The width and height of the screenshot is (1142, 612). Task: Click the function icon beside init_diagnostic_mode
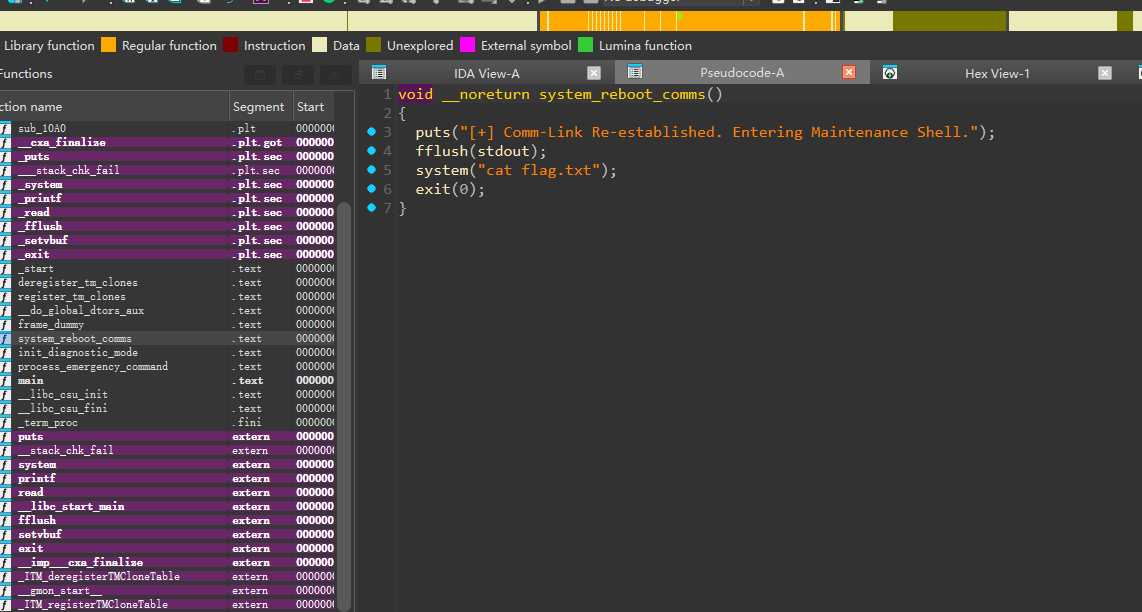(x=5, y=353)
